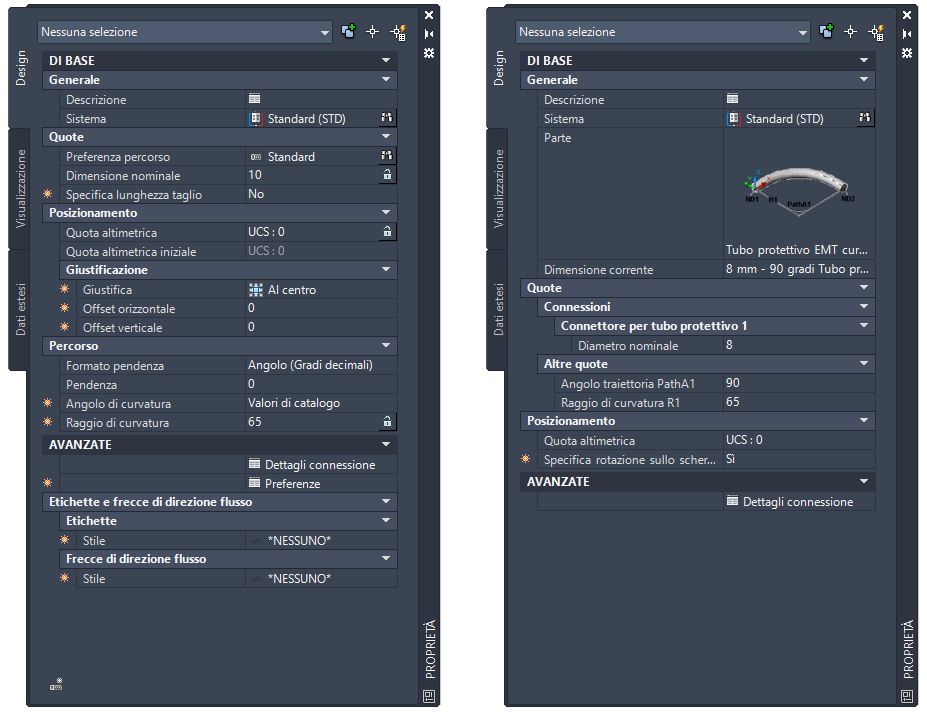Toggle lock icon for Quota altimetrica in left palette
Image resolution: width=927 pixels, height=716 pixels.
pyautogui.click(x=387, y=231)
